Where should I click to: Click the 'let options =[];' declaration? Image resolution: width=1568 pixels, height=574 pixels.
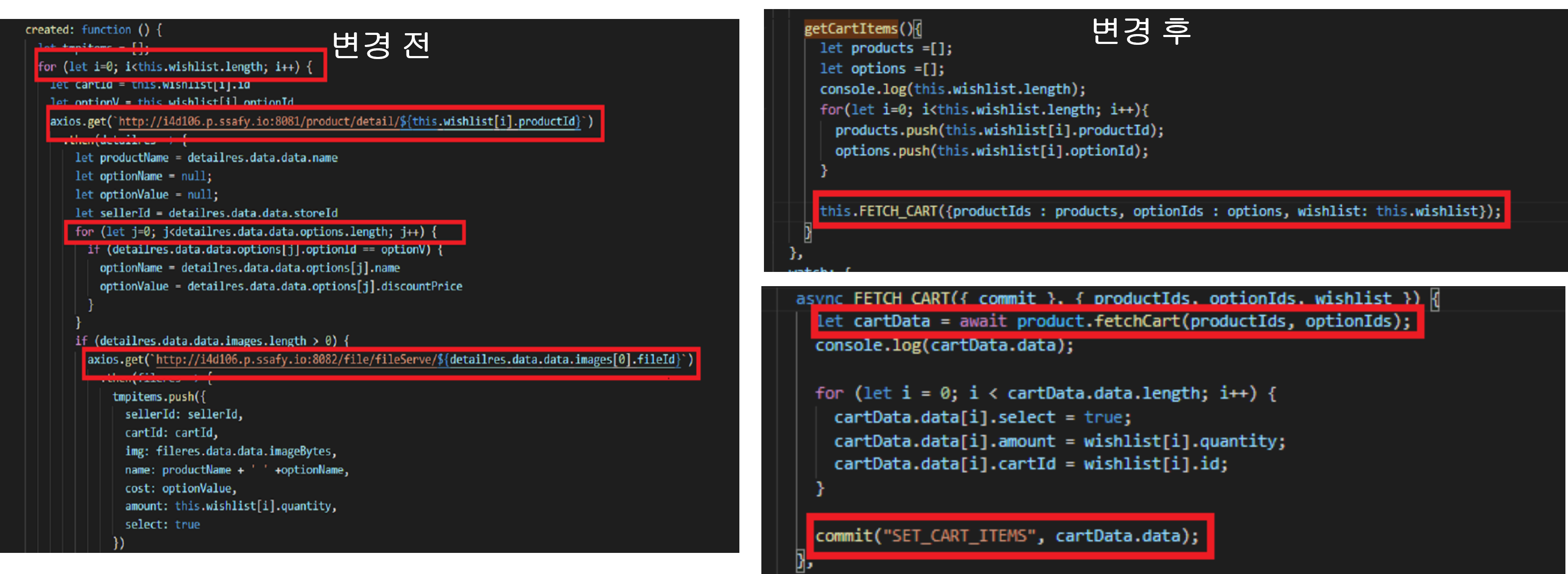pyautogui.click(x=881, y=69)
